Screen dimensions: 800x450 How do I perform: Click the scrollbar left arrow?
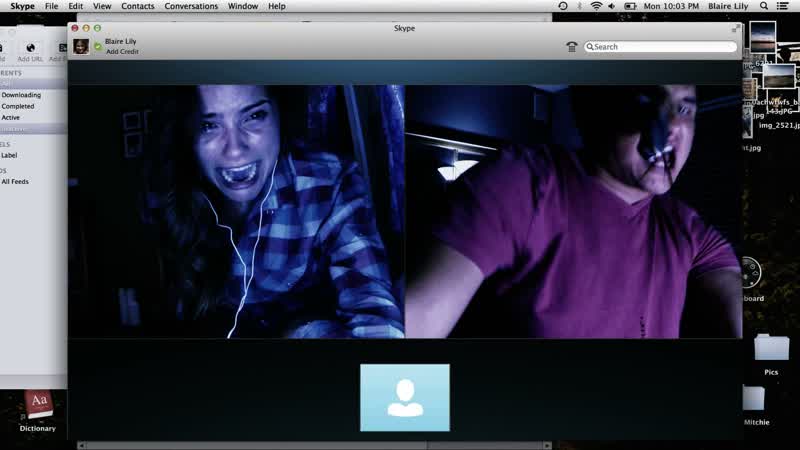coord(81,445)
